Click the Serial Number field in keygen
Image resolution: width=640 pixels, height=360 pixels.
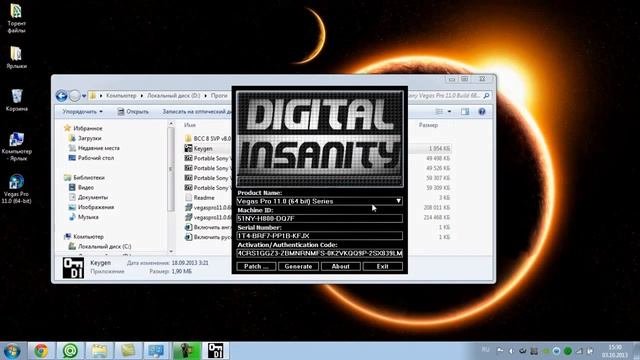point(320,236)
